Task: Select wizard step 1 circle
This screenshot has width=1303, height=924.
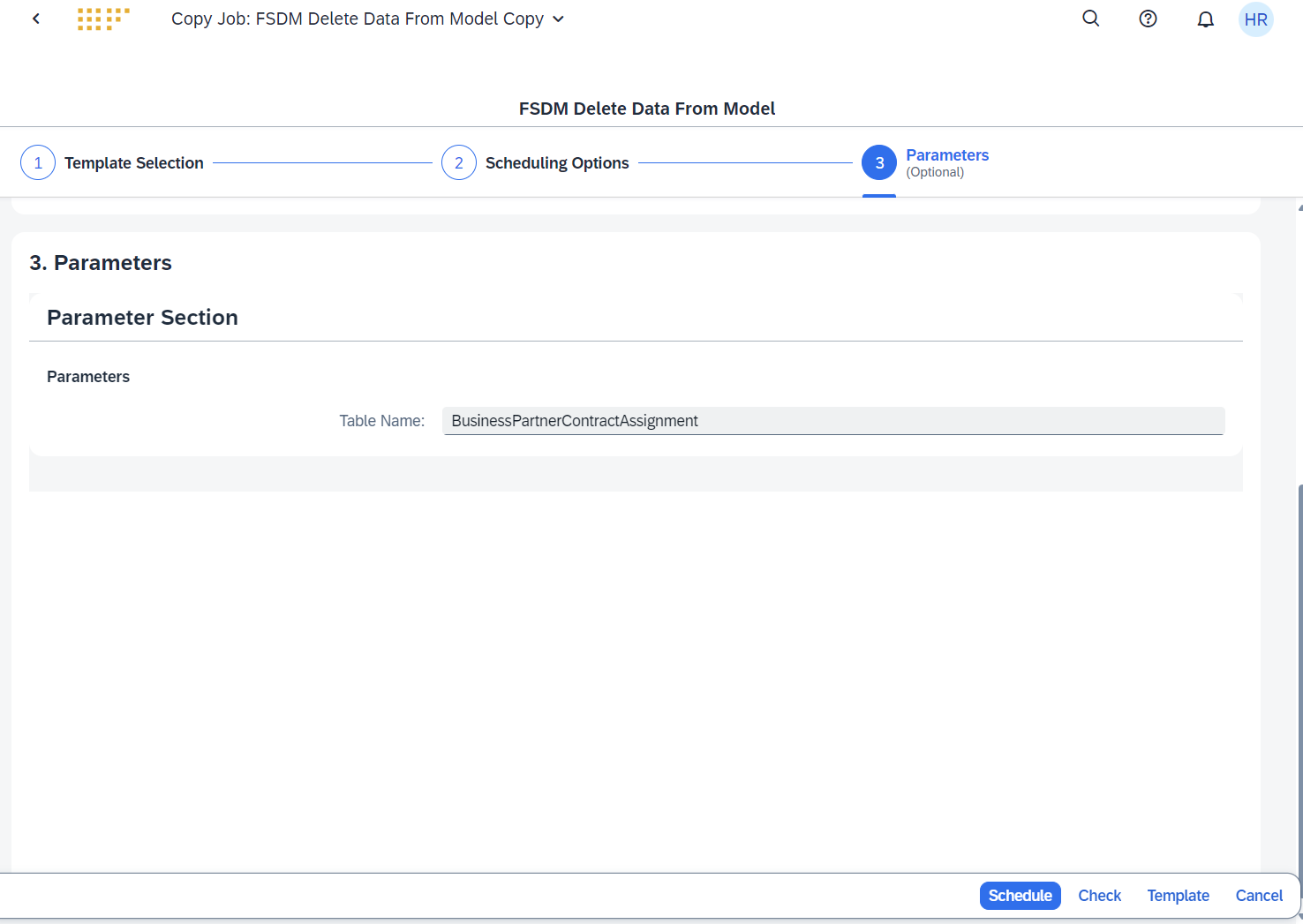Action: 37,162
